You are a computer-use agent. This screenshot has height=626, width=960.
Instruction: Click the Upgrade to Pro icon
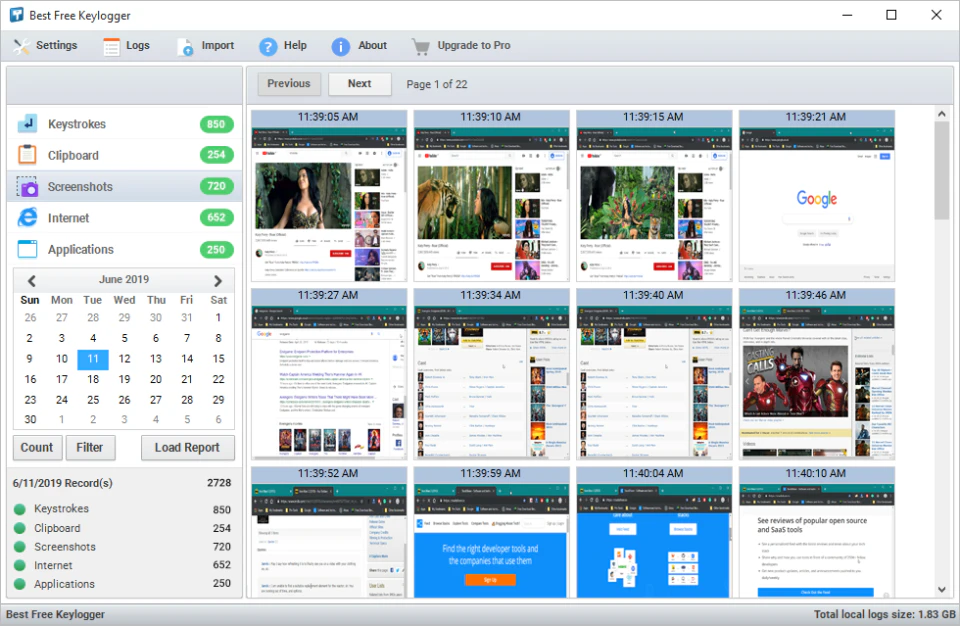(x=420, y=44)
